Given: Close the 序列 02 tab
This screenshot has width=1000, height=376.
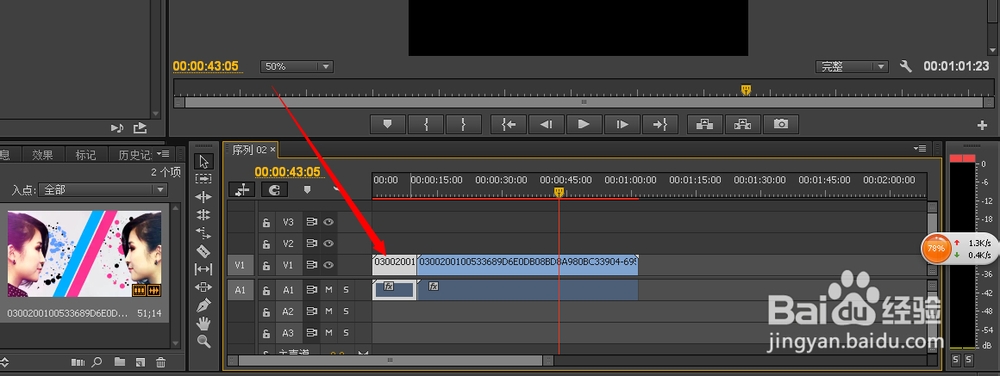Looking at the screenshot, I should point(272,150).
